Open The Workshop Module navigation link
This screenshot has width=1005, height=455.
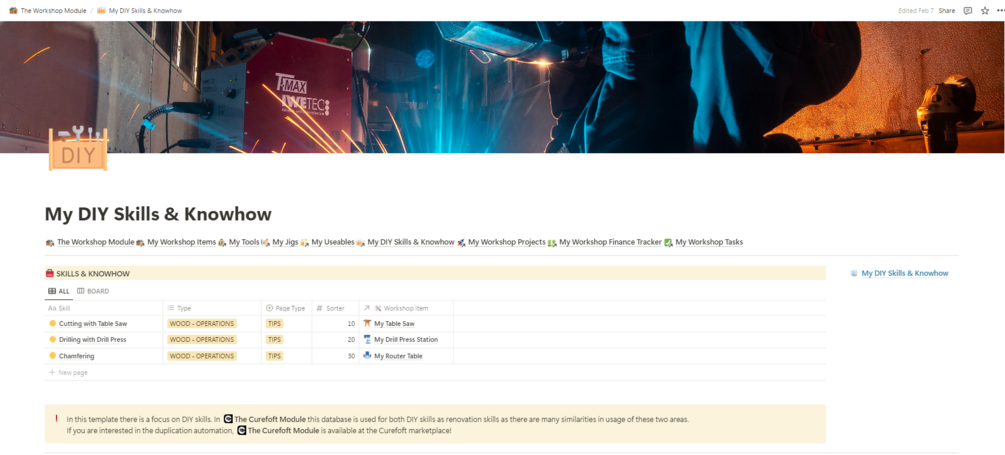(x=89, y=242)
